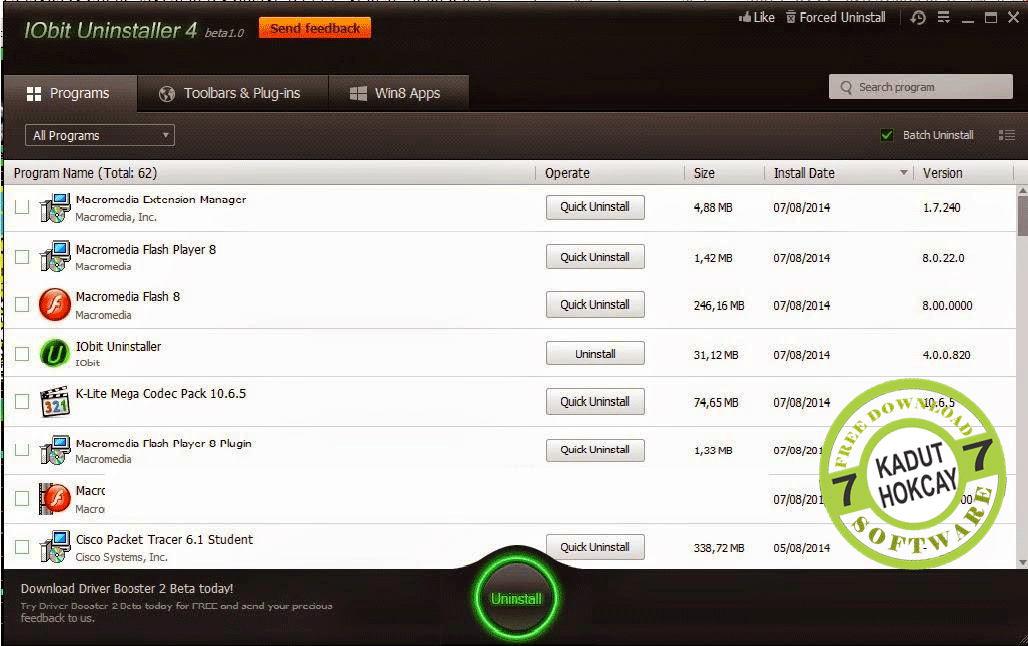This screenshot has width=1028, height=646.
Task: Click the big green Uninstall button
Action: [516, 599]
